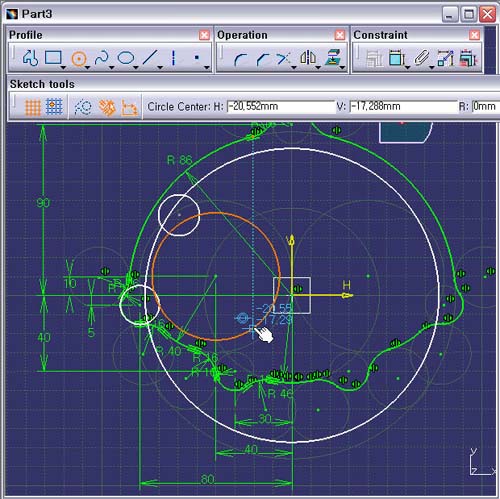Expand the Circle tool dropdown arrow
The height and width of the screenshot is (499, 500).
(x=88, y=68)
